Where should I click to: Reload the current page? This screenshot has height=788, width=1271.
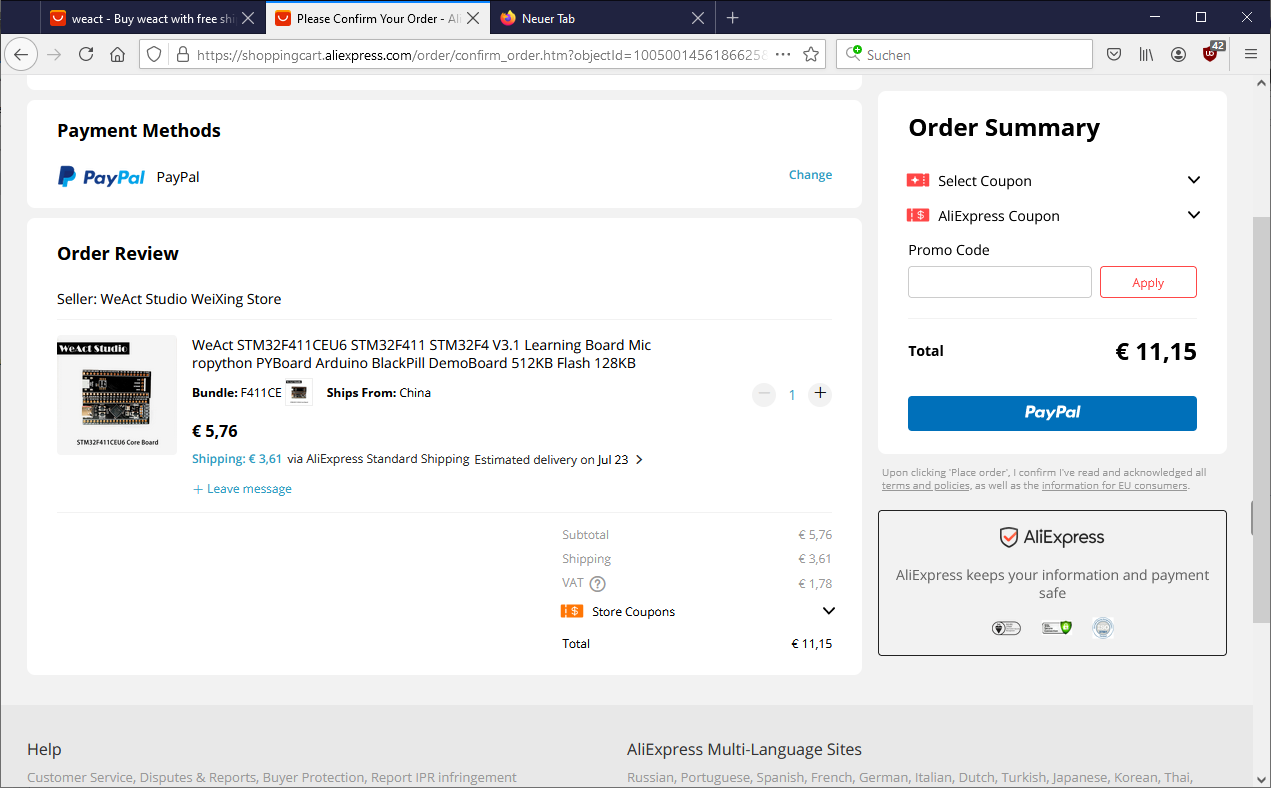tap(86, 55)
